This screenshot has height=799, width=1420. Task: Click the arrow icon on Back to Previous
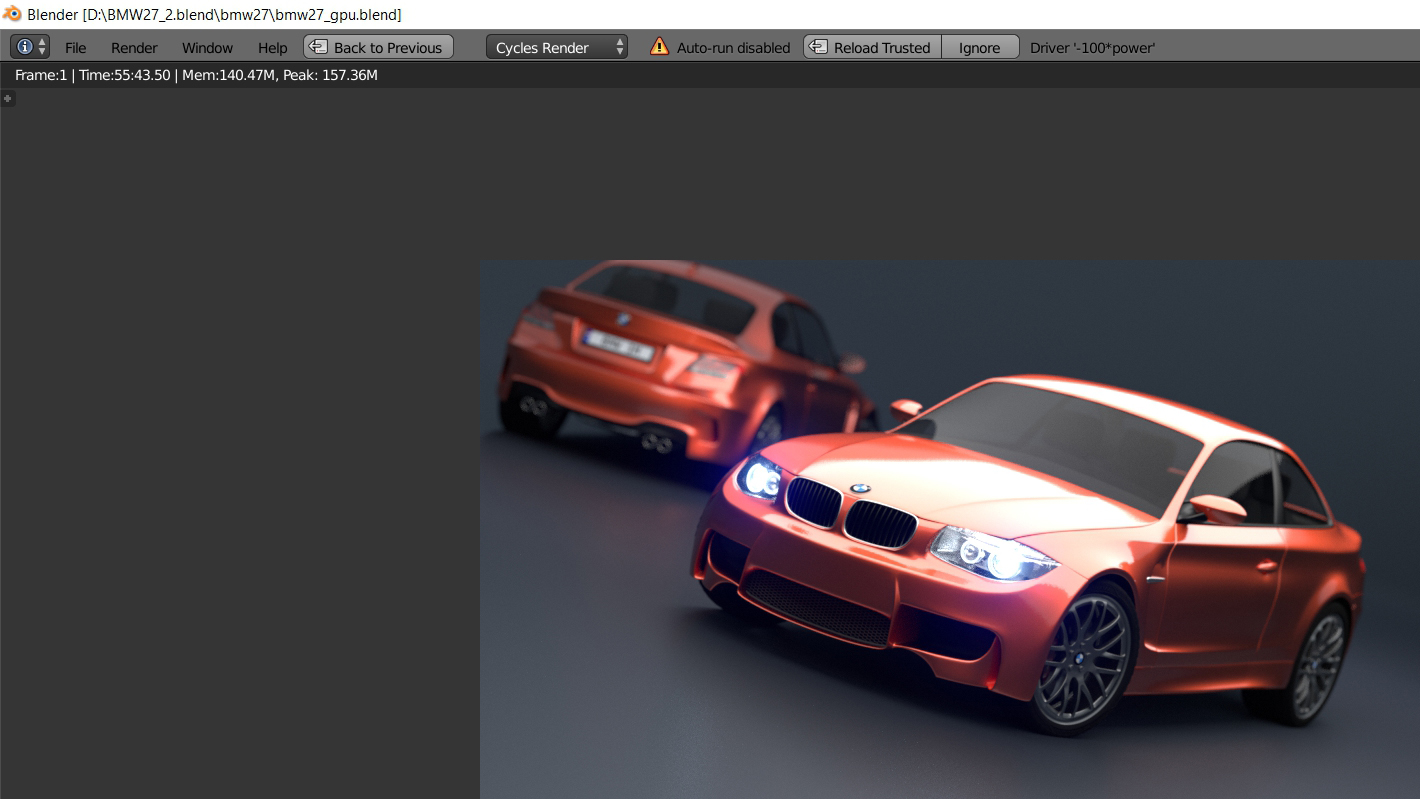point(317,46)
